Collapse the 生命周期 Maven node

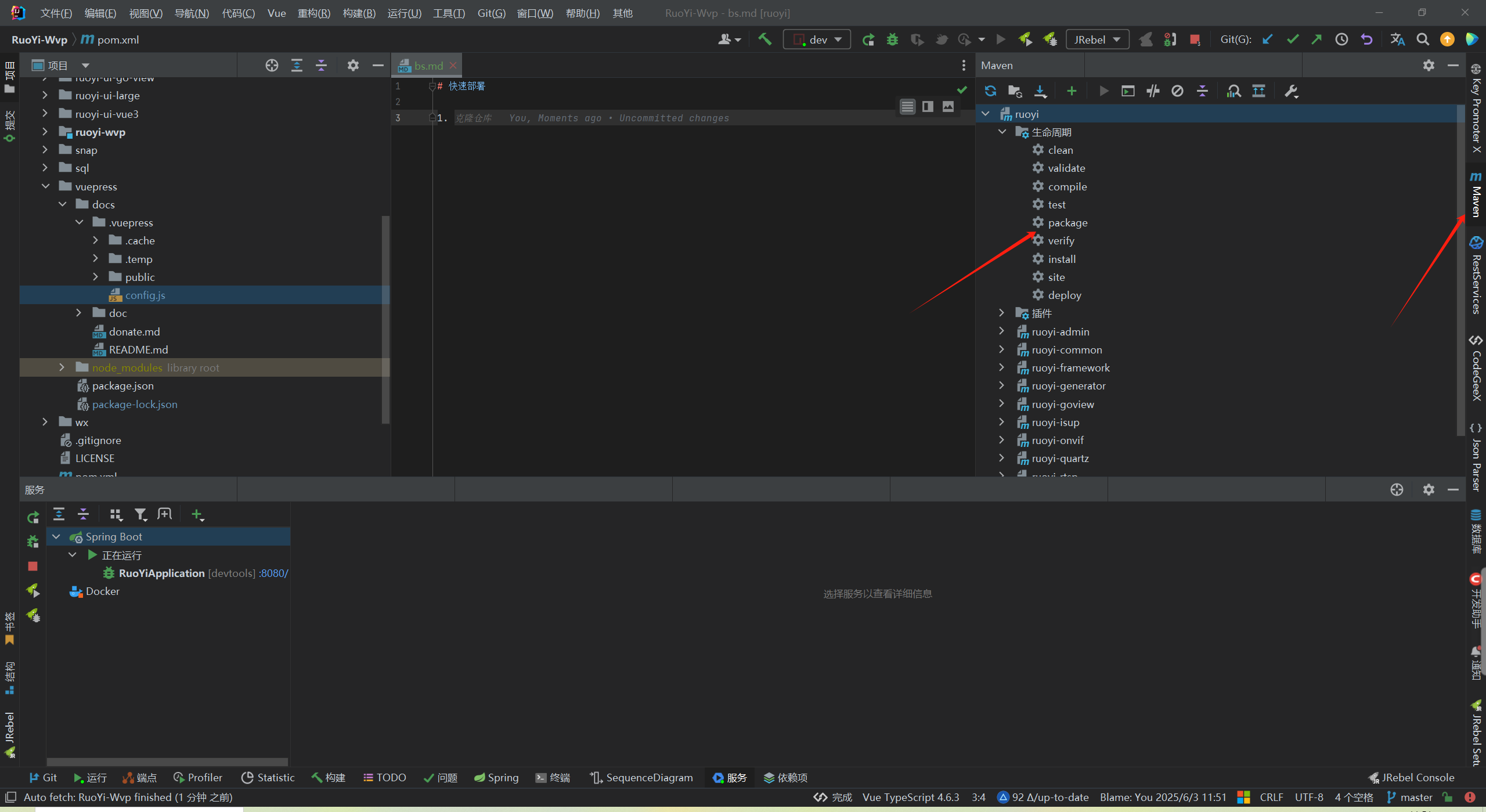click(x=1002, y=132)
